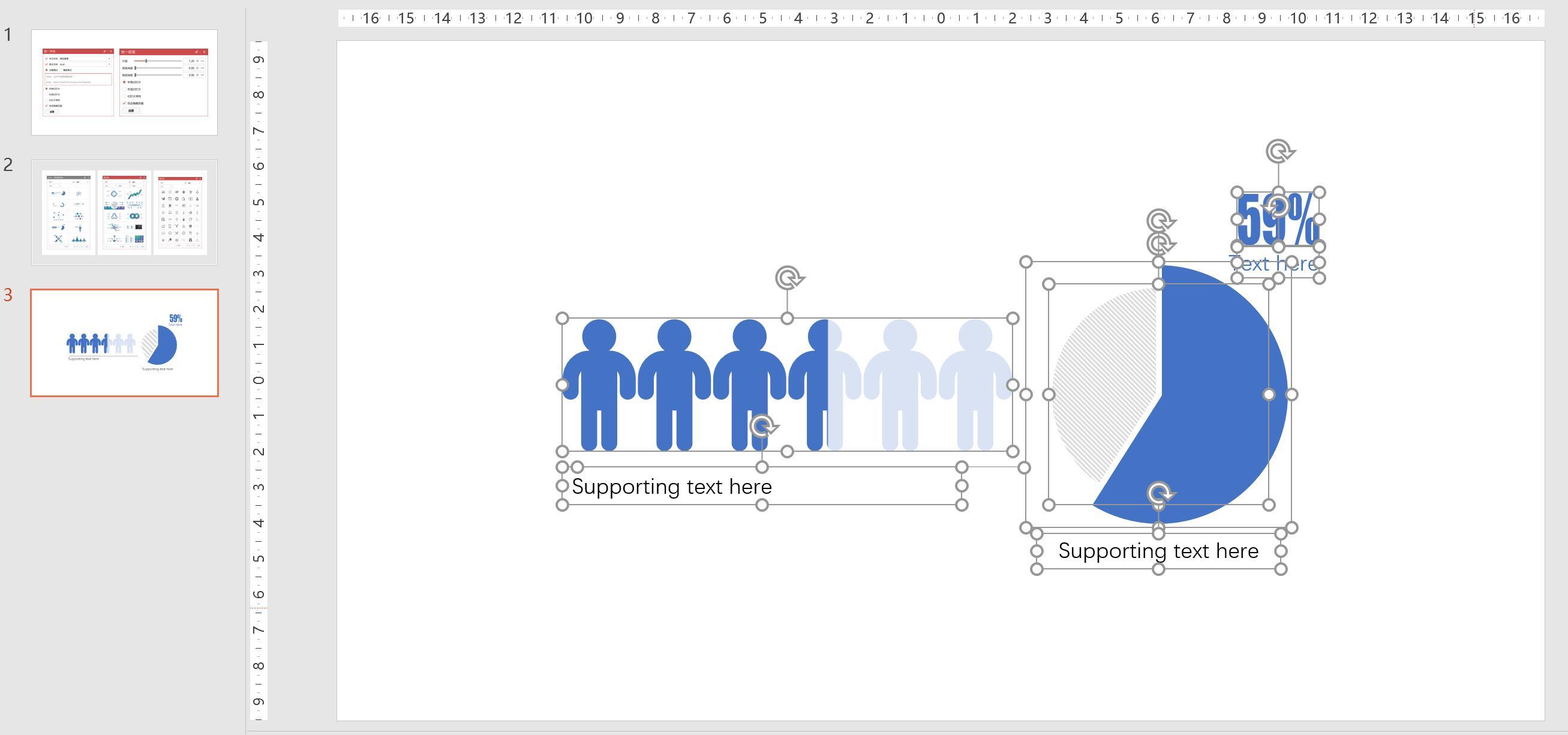Click topmost rotation handle above 59% text

(1279, 151)
